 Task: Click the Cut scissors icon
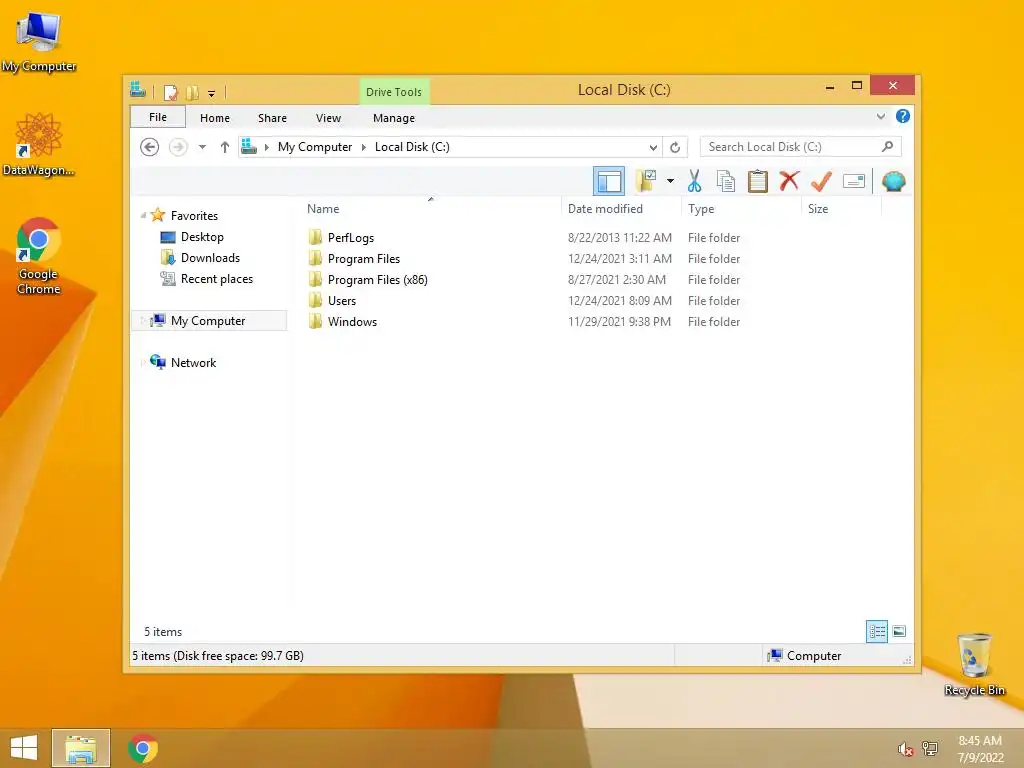694,181
